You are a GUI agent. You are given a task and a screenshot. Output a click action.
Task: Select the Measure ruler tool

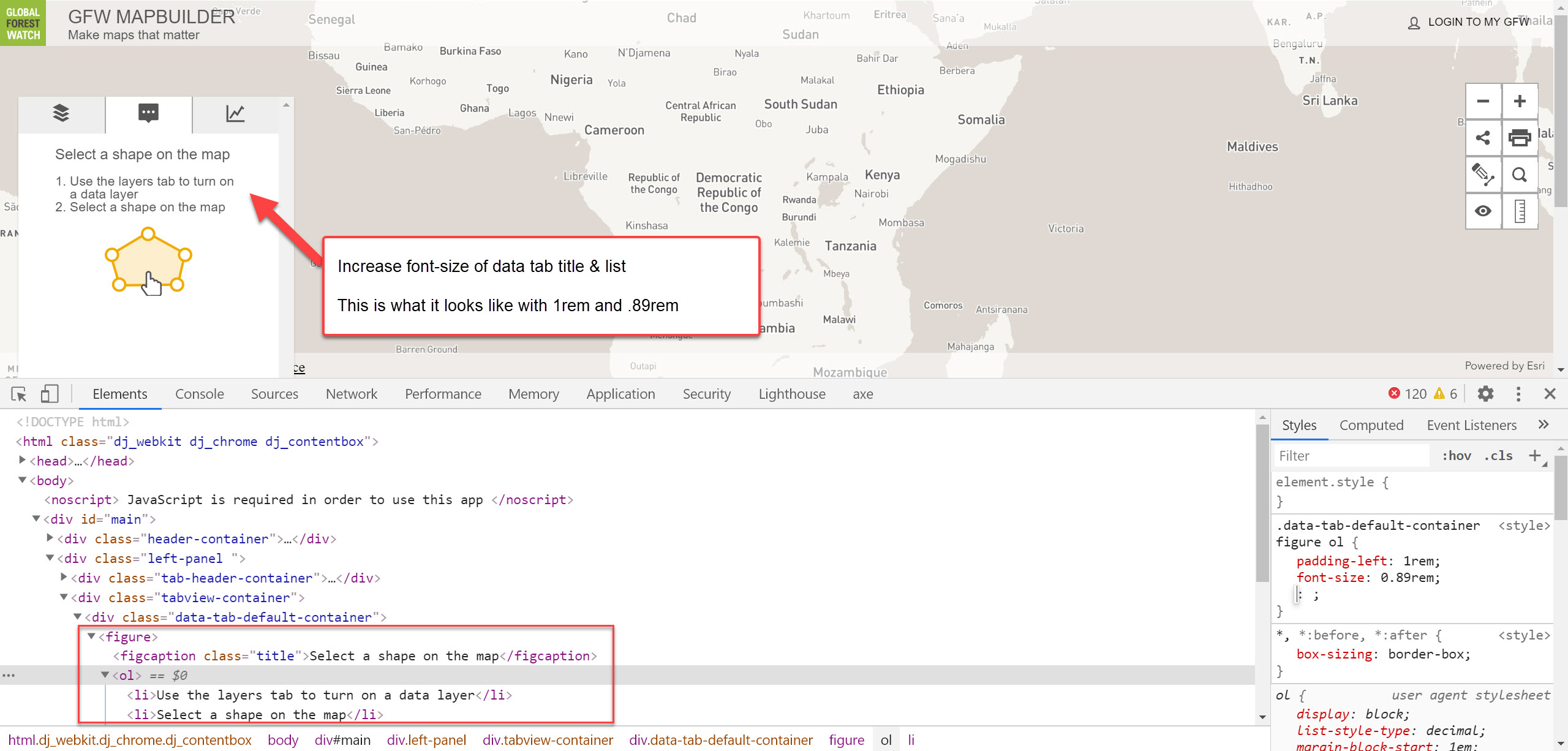coord(1520,210)
